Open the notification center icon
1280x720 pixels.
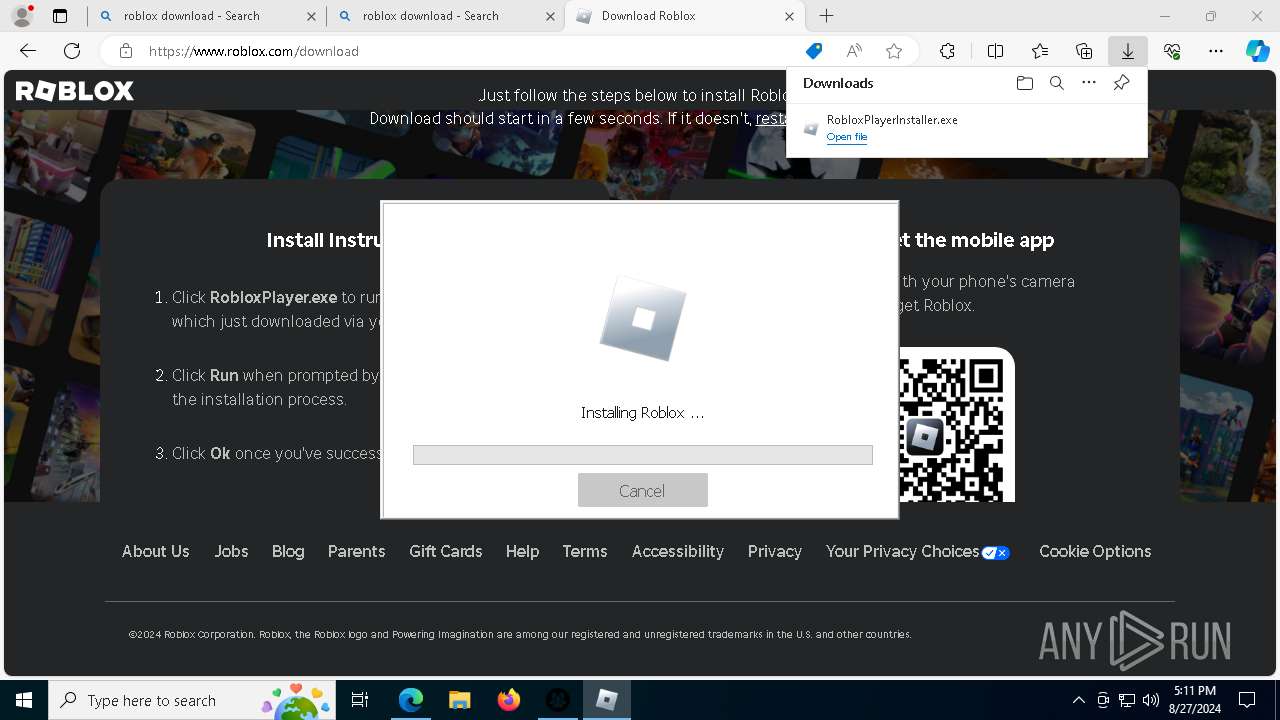1247,700
